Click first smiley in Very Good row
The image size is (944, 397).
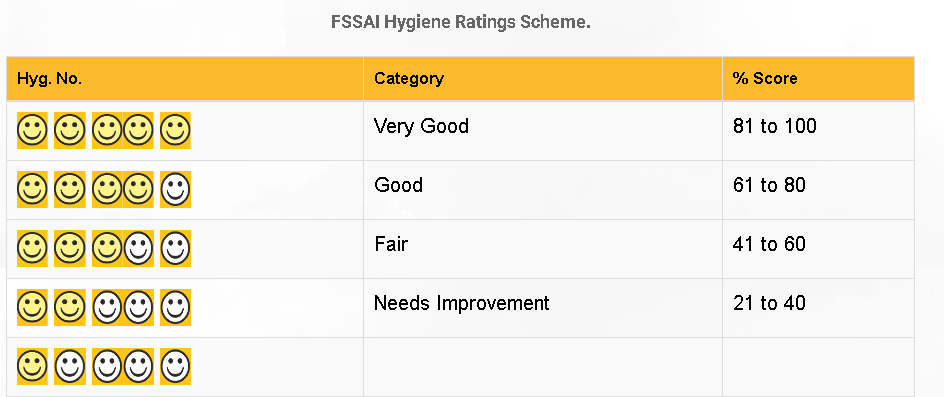[32, 130]
